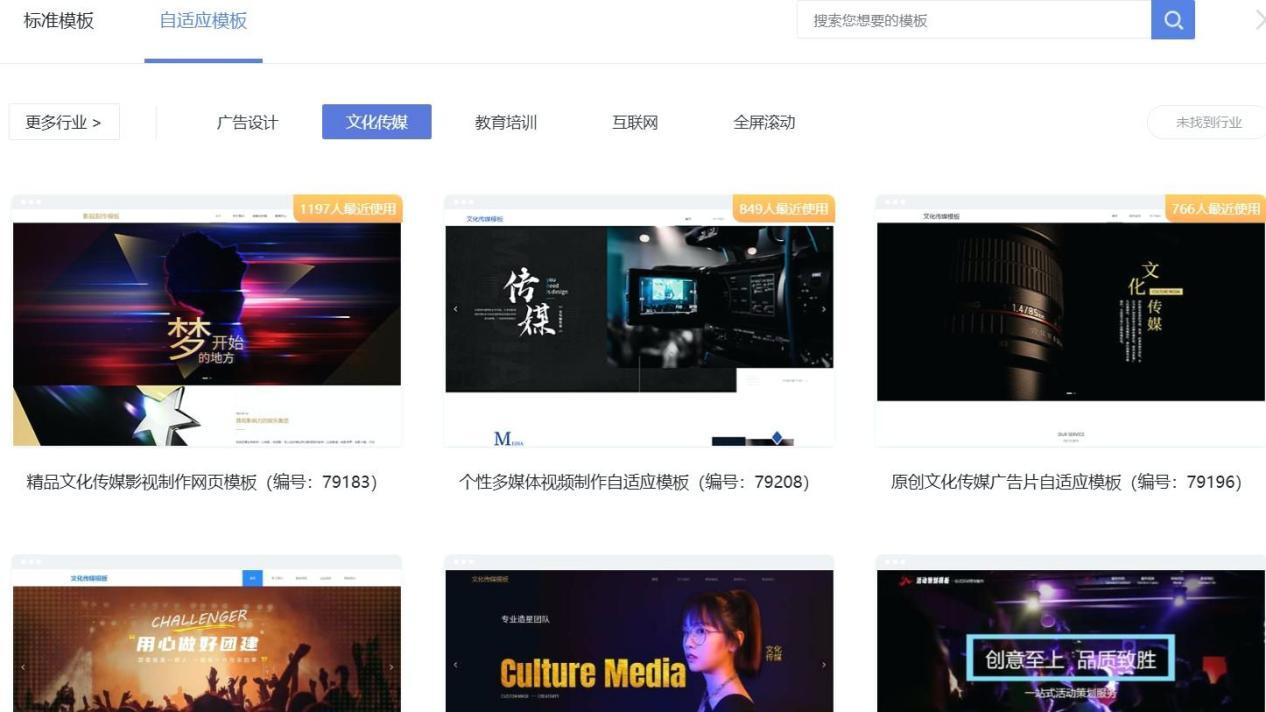Click the right carousel arrow on template 79208 preview
1266x712 pixels.
pyautogui.click(x=824, y=309)
